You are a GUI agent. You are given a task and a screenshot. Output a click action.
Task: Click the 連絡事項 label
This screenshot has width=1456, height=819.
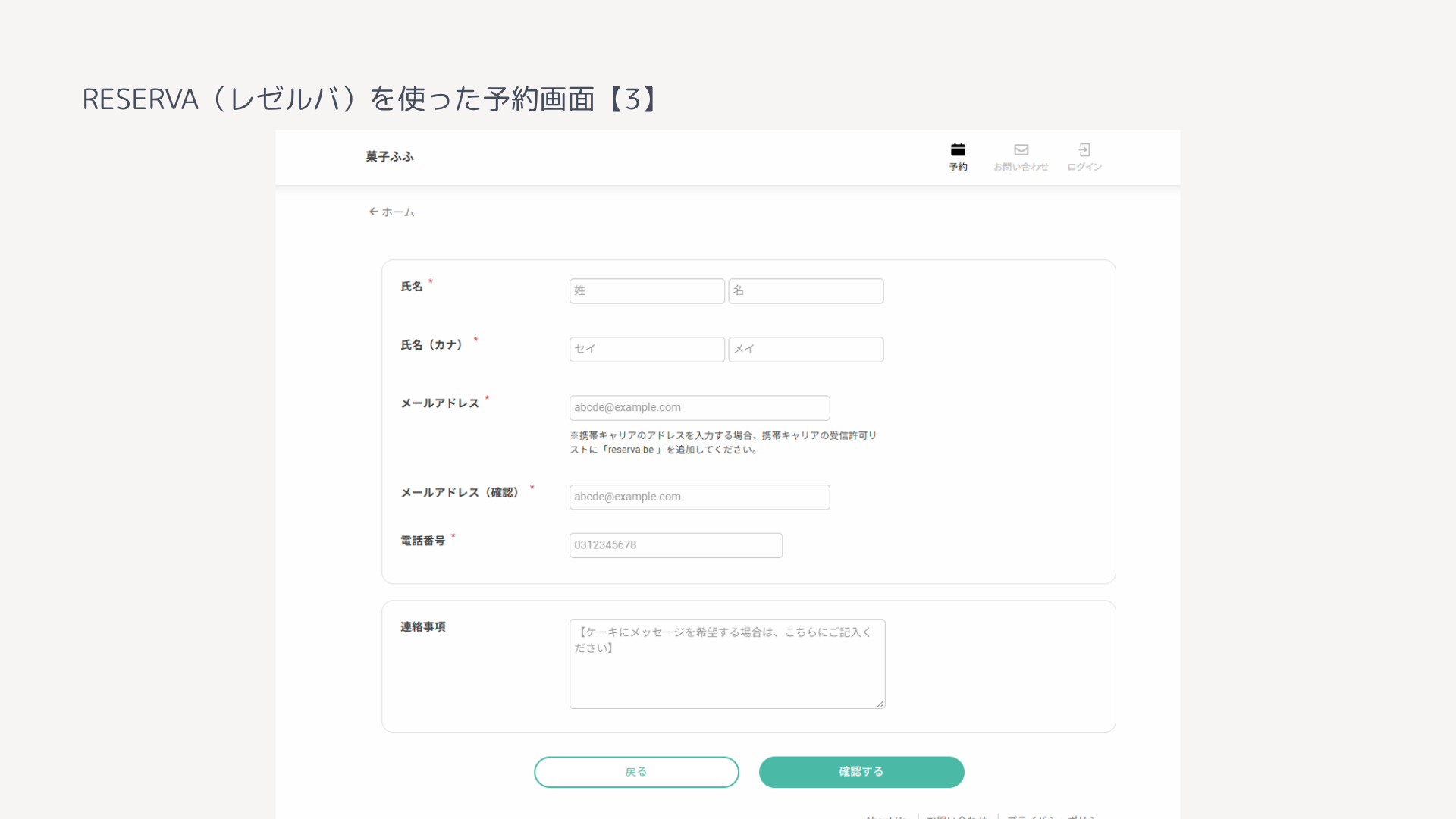[x=423, y=627]
